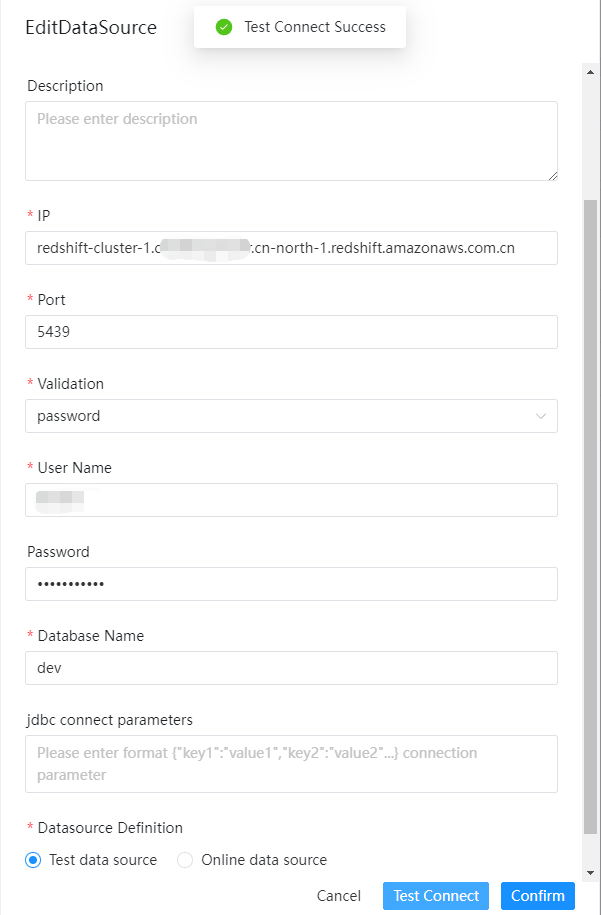Click the scroll up arrow of the scrollbar
This screenshot has width=601, height=915.
[590, 72]
